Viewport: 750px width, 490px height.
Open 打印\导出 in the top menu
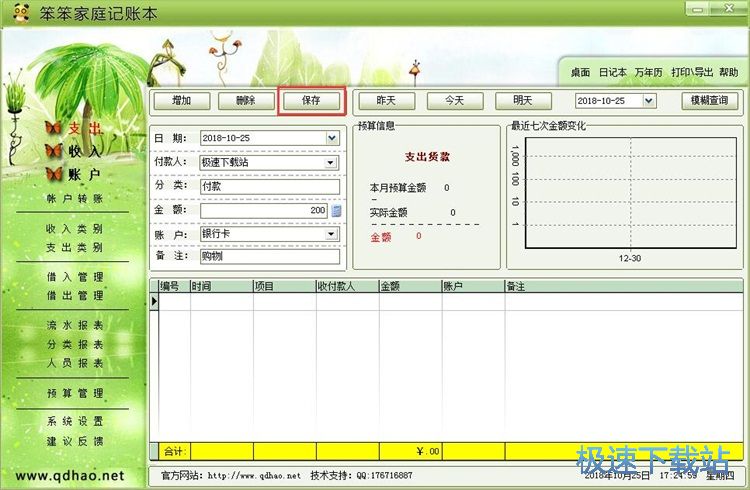(x=692, y=72)
